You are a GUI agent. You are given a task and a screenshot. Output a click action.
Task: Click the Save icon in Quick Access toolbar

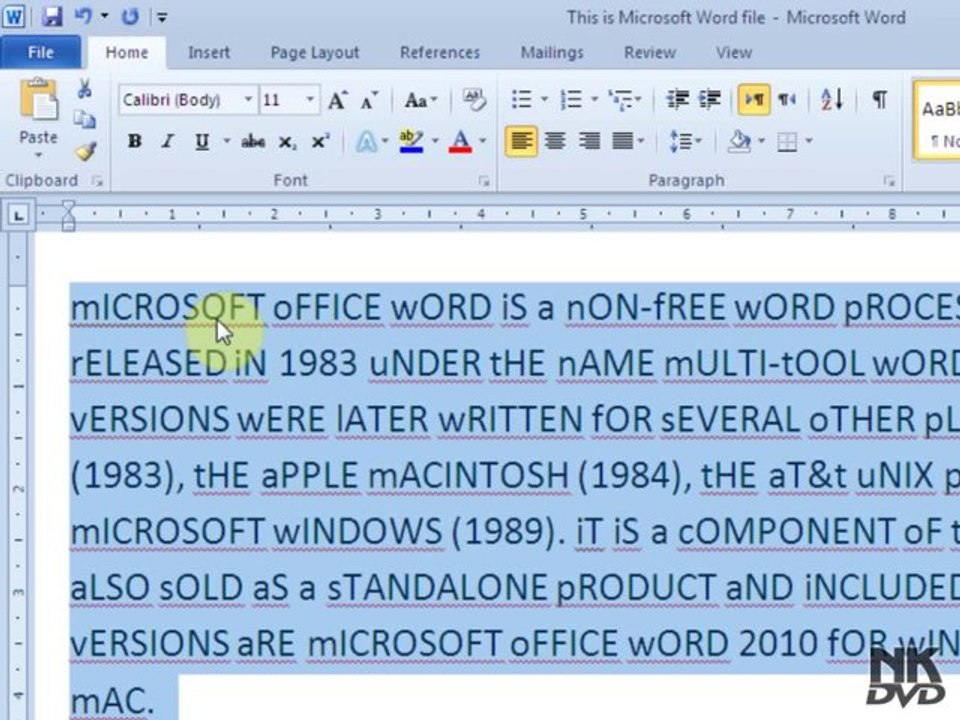tap(52, 17)
